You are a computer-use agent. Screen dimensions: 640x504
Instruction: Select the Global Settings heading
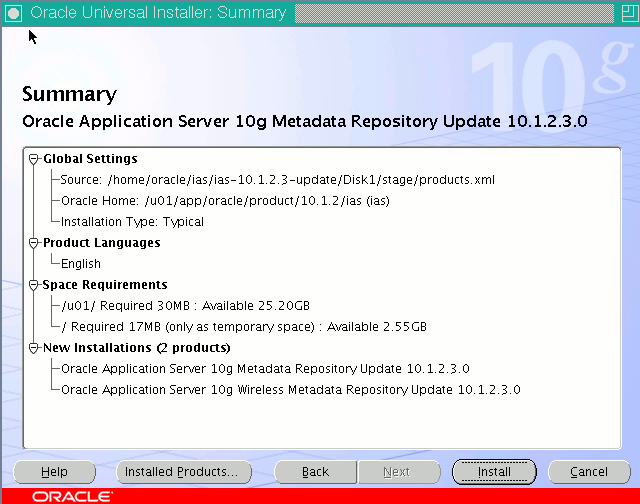click(x=90, y=159)
